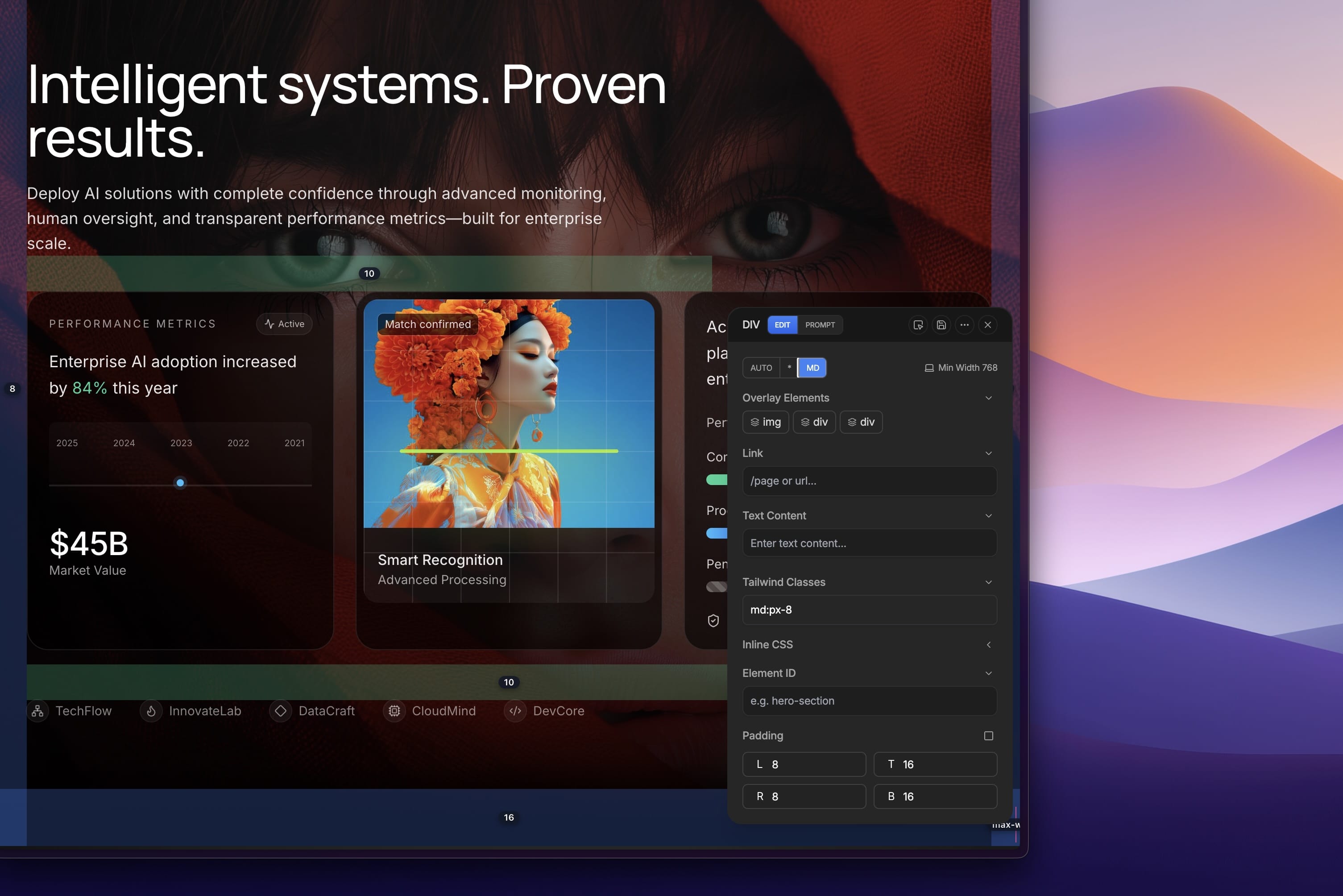Click the InnovateLab flame icon
This screenshot has height=896, width=1343.
click(x=151, y=711)
